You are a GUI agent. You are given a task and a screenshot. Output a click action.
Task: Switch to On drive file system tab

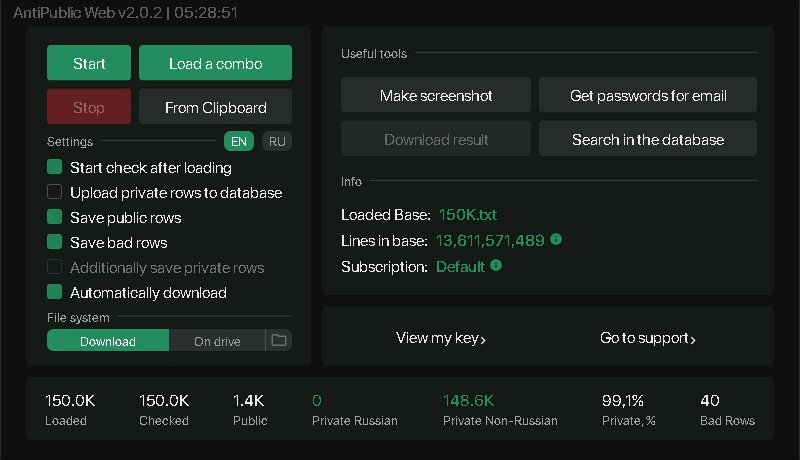point(217,341)
